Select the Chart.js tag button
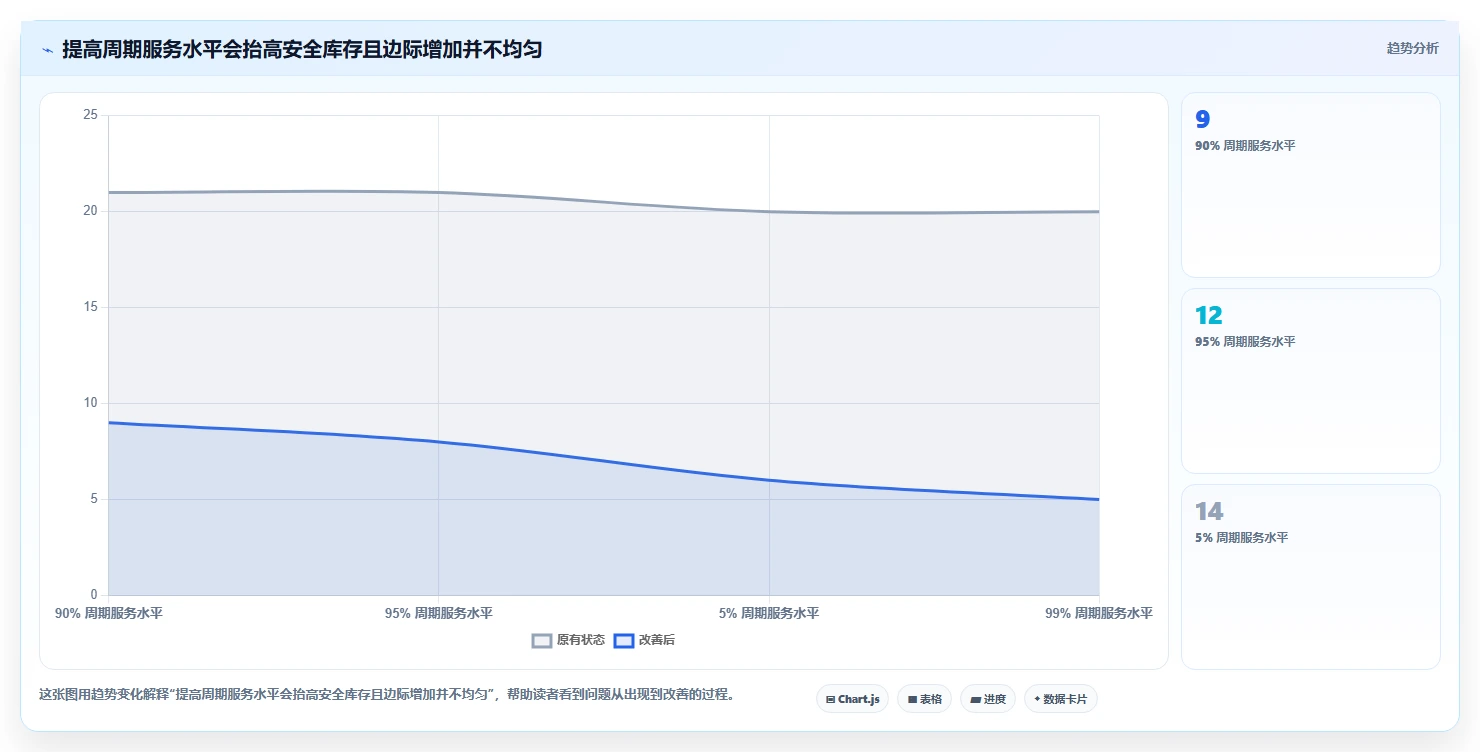Screen dimensions: 1480x752 coord(852,699)
